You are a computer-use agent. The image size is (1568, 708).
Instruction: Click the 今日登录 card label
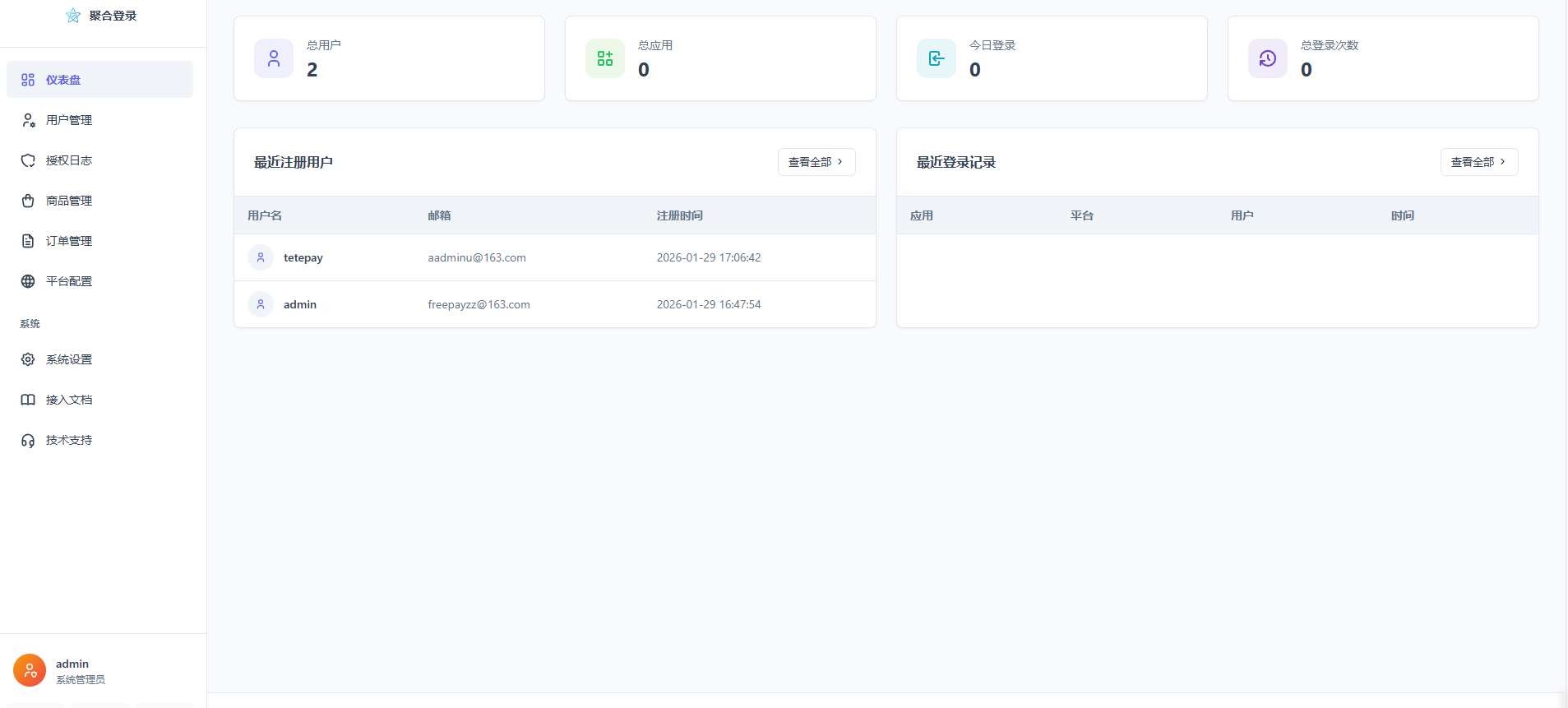pos(992,45)
